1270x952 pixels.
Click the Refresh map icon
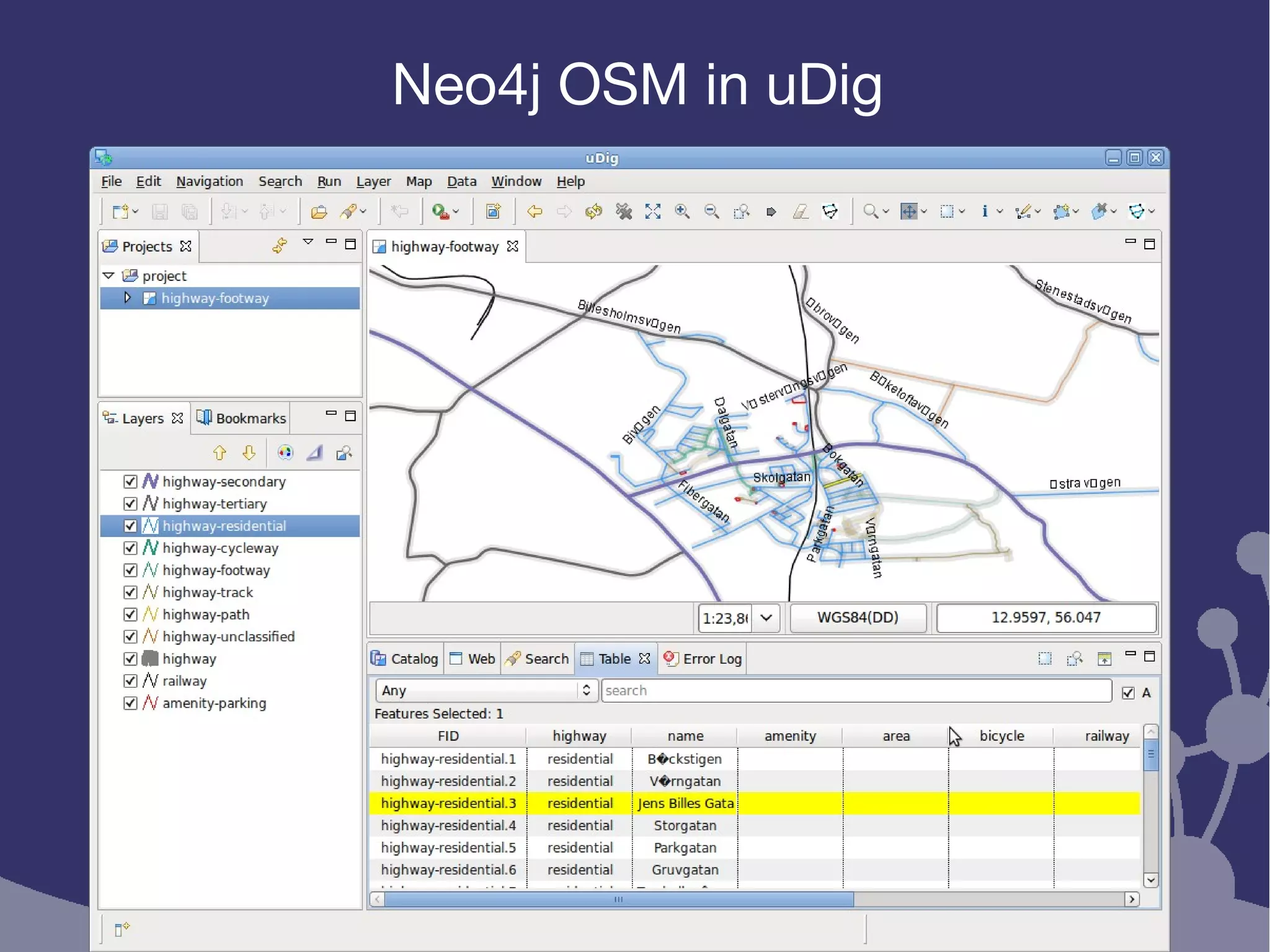coord(593,212)
